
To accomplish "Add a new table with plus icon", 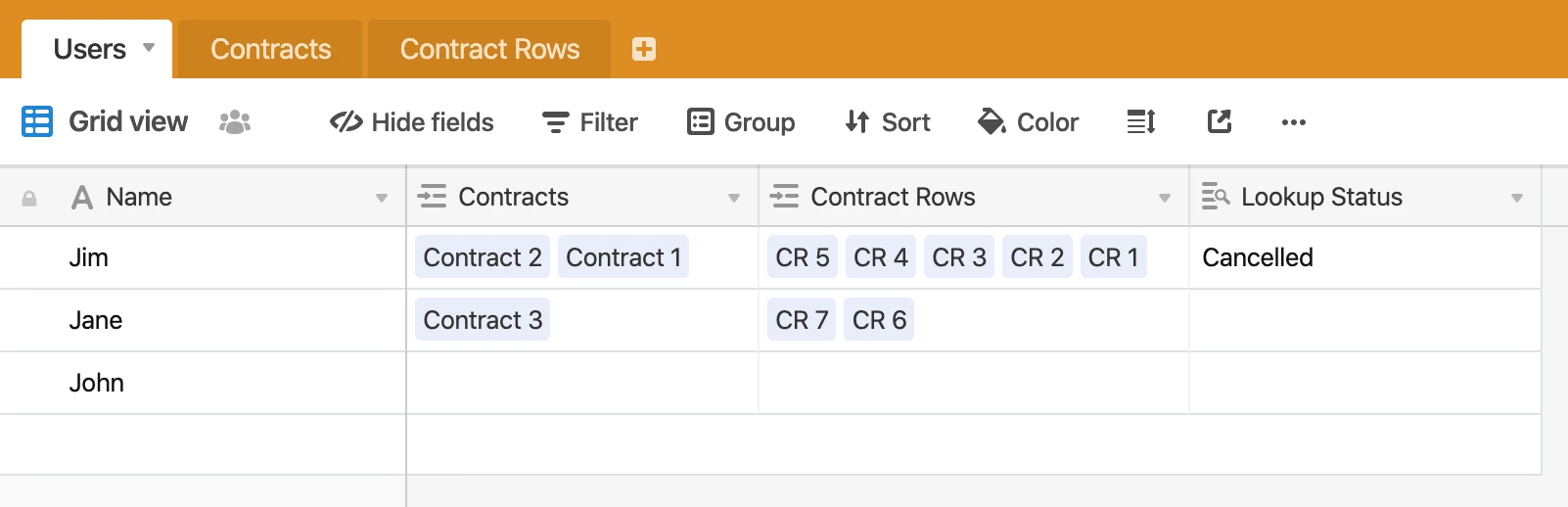I will point(643,49).
